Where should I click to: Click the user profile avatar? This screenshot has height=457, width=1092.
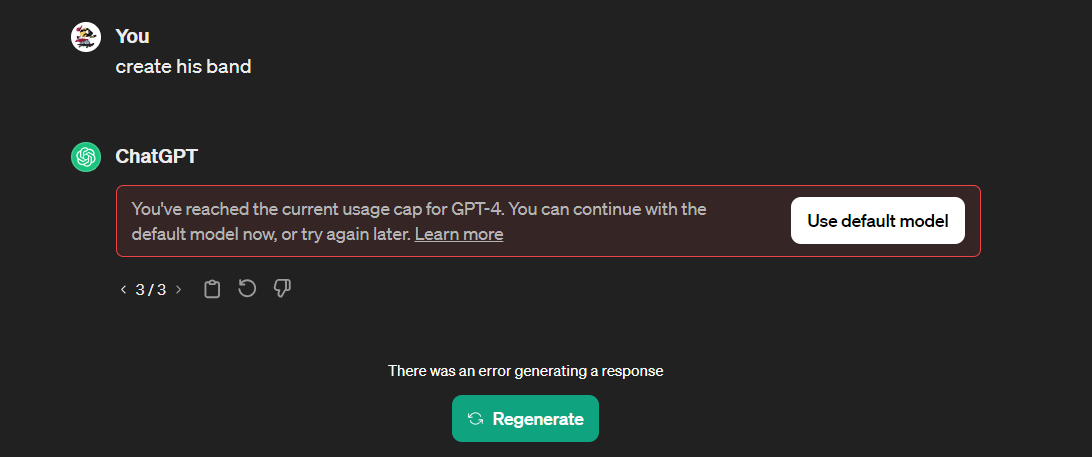(86, 37)
